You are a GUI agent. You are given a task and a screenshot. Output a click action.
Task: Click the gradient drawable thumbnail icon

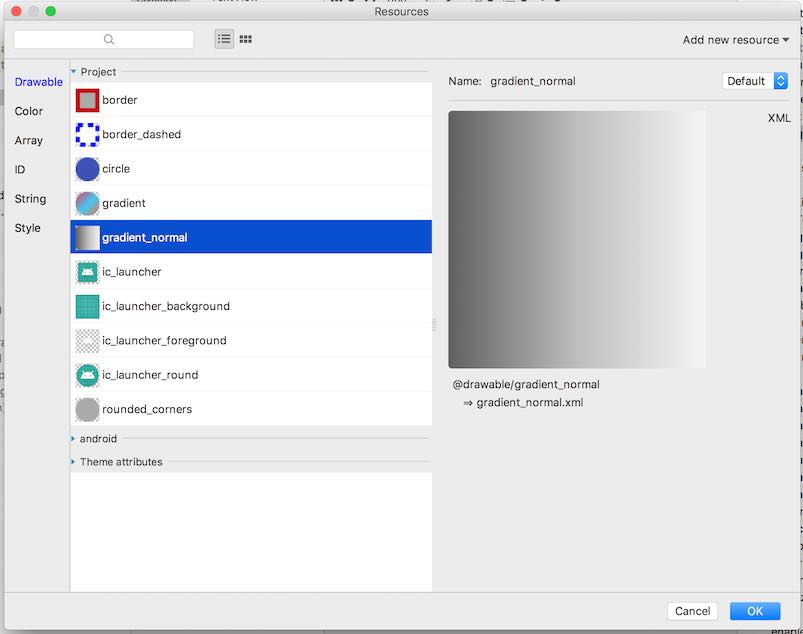87,203
